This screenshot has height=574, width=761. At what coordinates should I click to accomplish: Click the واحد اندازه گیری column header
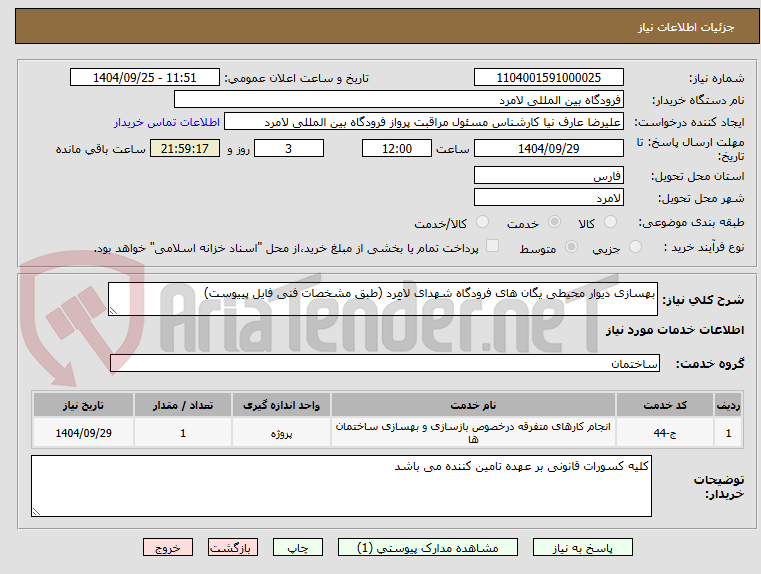pyautogui.click(x=281, y=405)
